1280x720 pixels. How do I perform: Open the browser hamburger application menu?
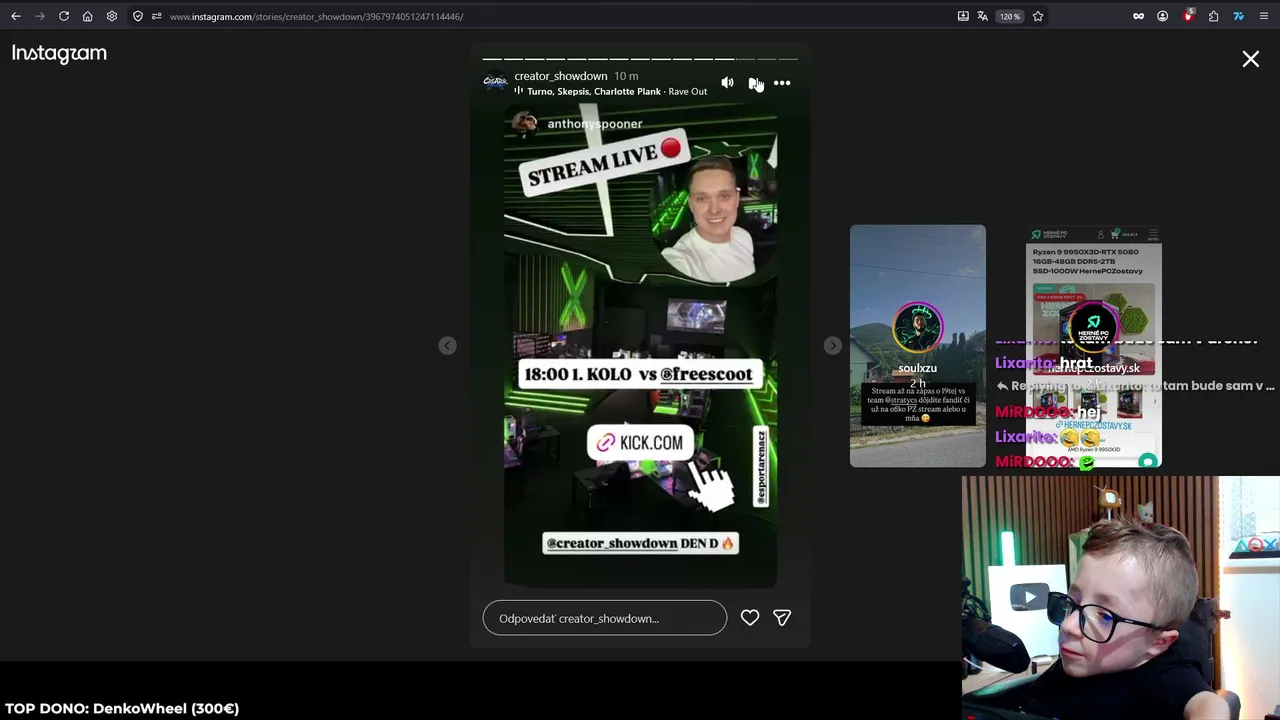(1264, 16)
